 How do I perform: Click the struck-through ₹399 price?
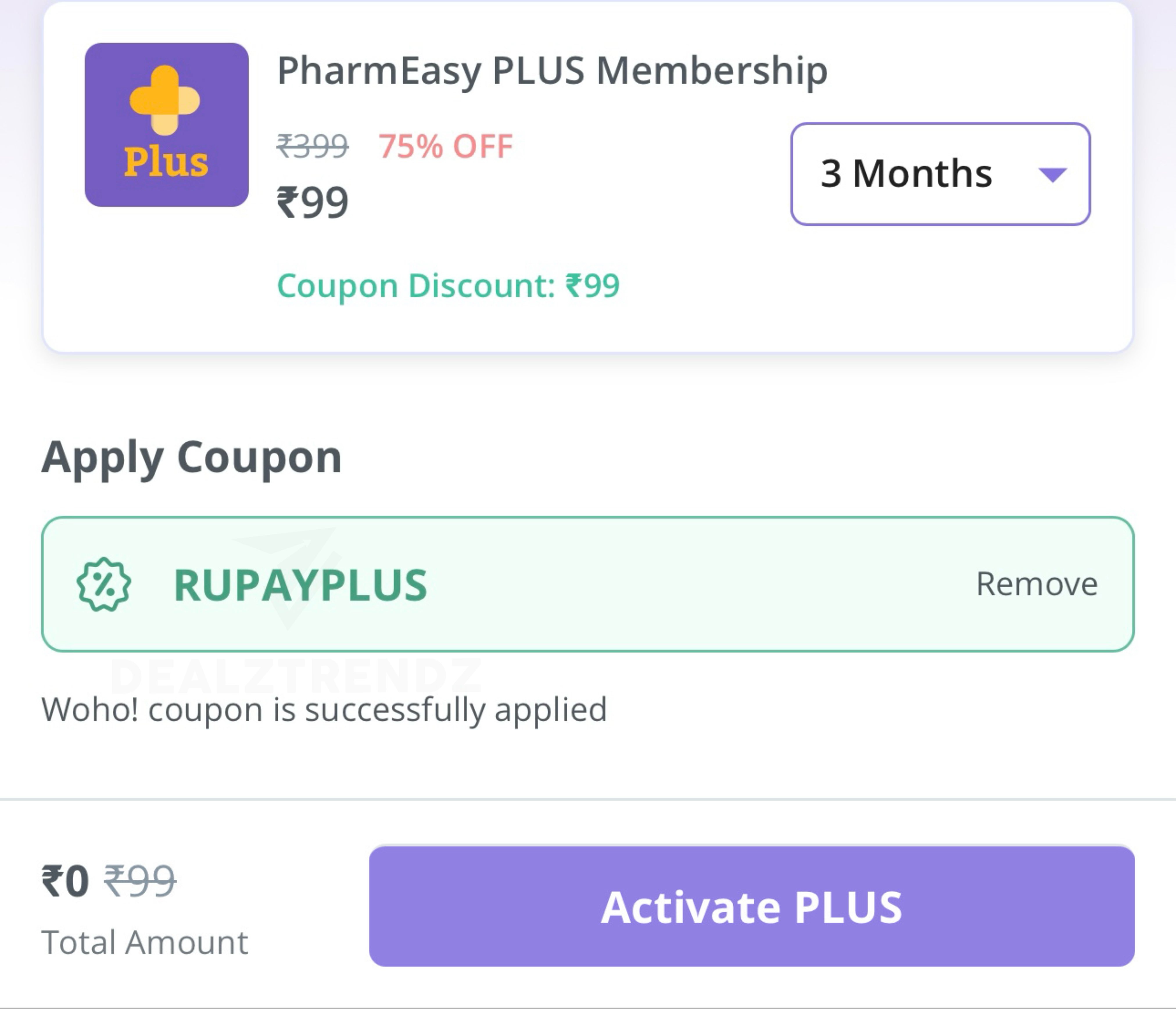(x=313, y=146)
